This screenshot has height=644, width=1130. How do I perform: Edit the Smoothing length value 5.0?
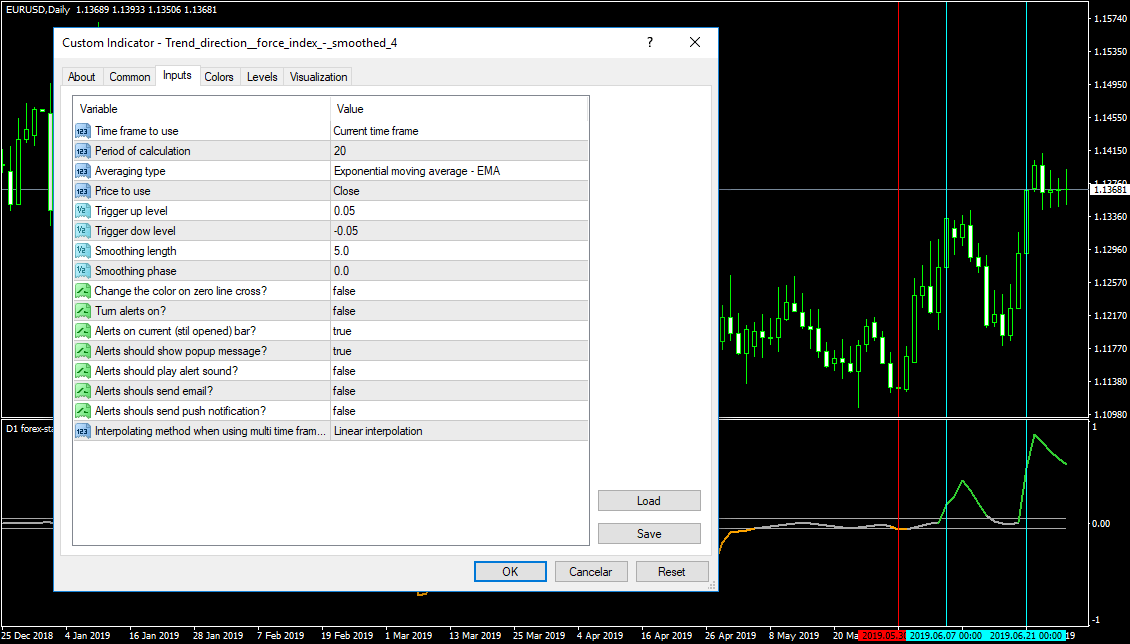point(459,251)
